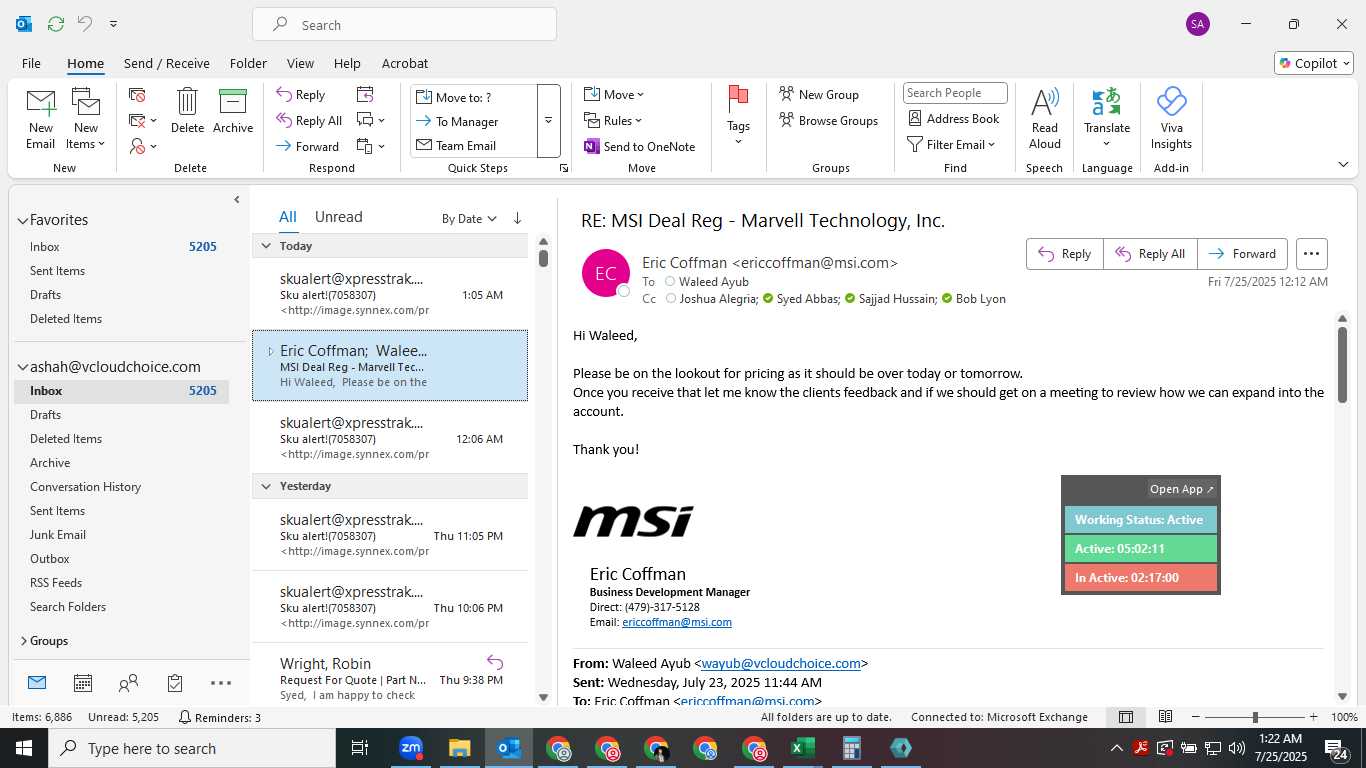Archive the selected email
The height and width of the screenshot is (768, 1366).
coord(233,111)
